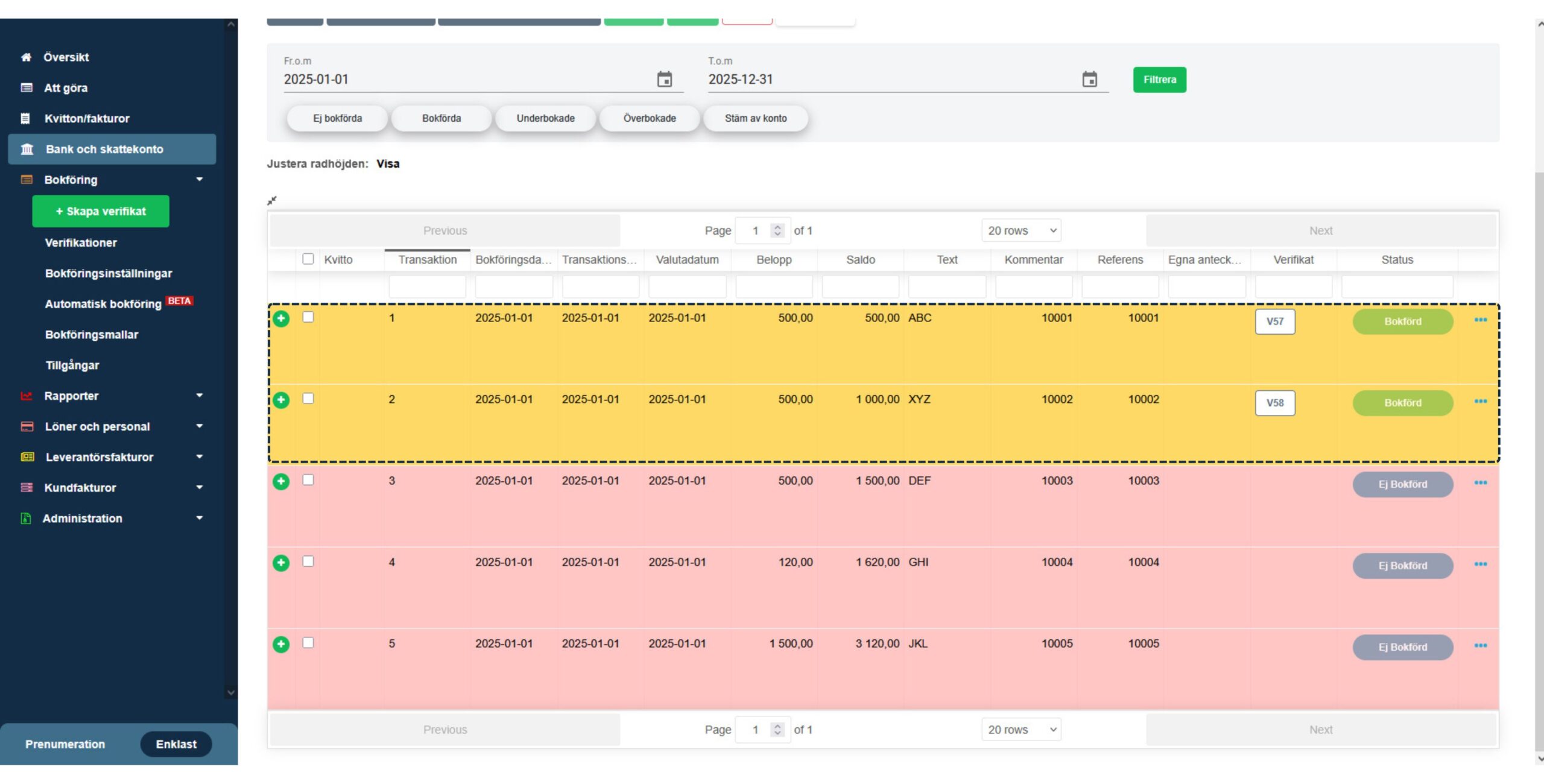Click the Rapporter chart icon
Screen dimensions: 1544x784
pyautogui.click(x=26, y=396)
